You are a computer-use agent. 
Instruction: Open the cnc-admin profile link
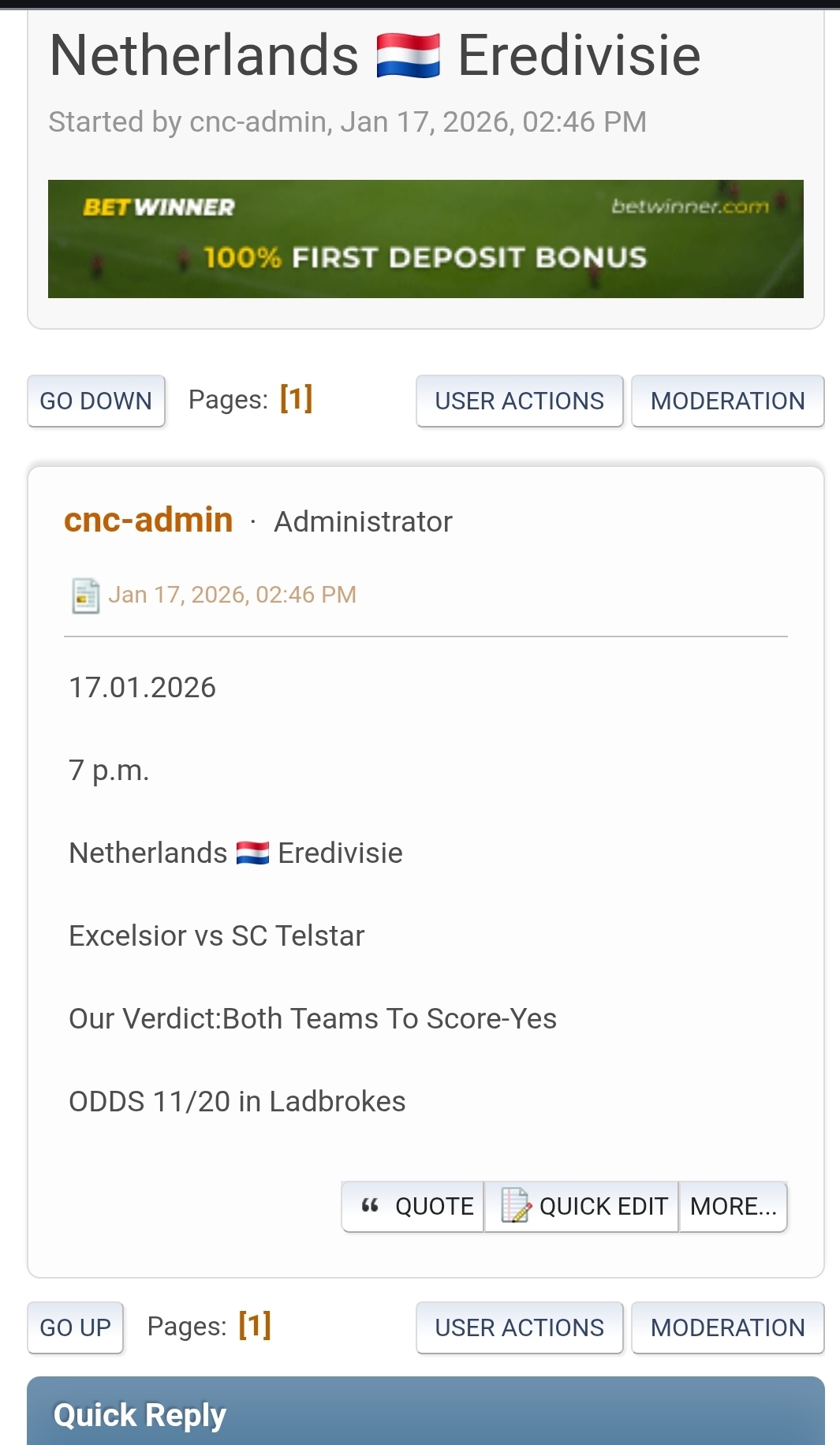point(148,521)
